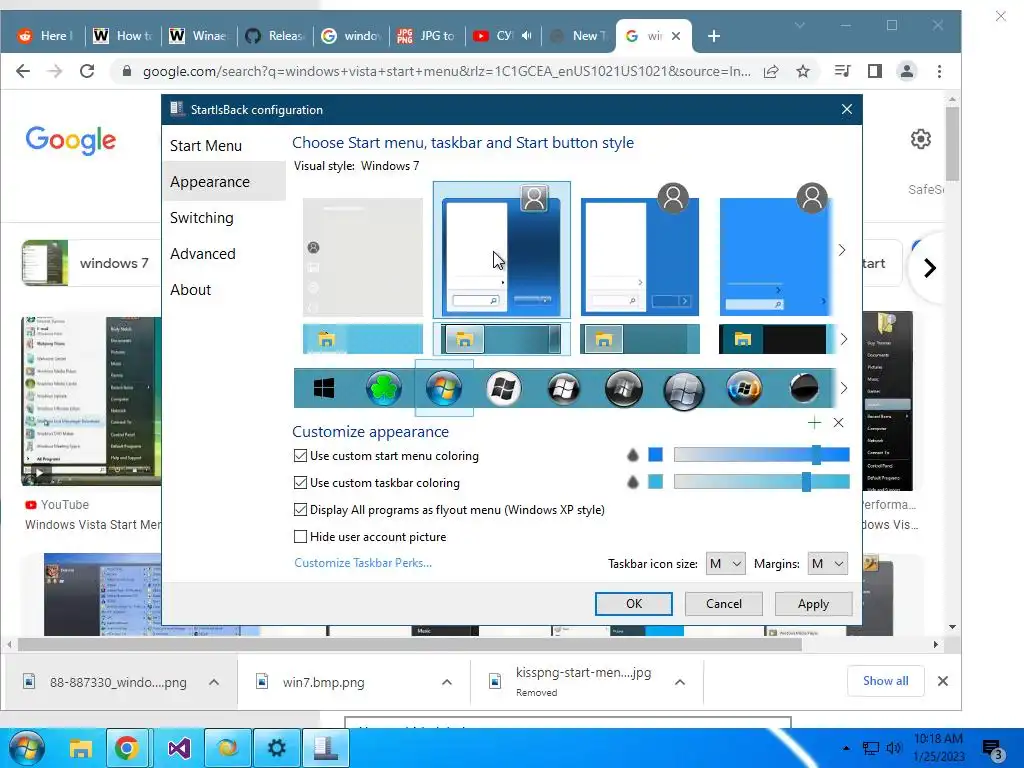Screen dimensions: 1024x768
Task: Reload the Google search page
Action: click(87, 71)
